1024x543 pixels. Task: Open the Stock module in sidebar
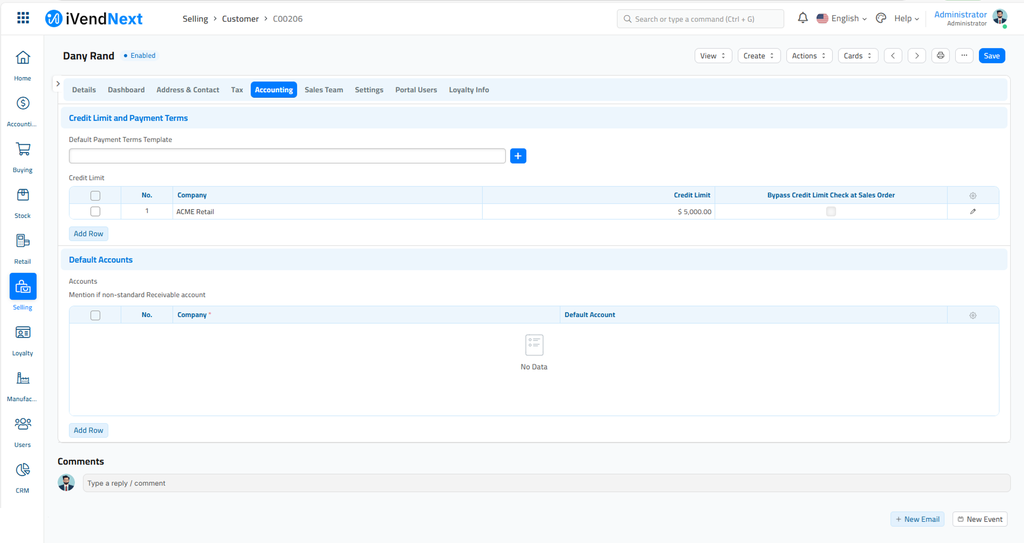[23, 196]
